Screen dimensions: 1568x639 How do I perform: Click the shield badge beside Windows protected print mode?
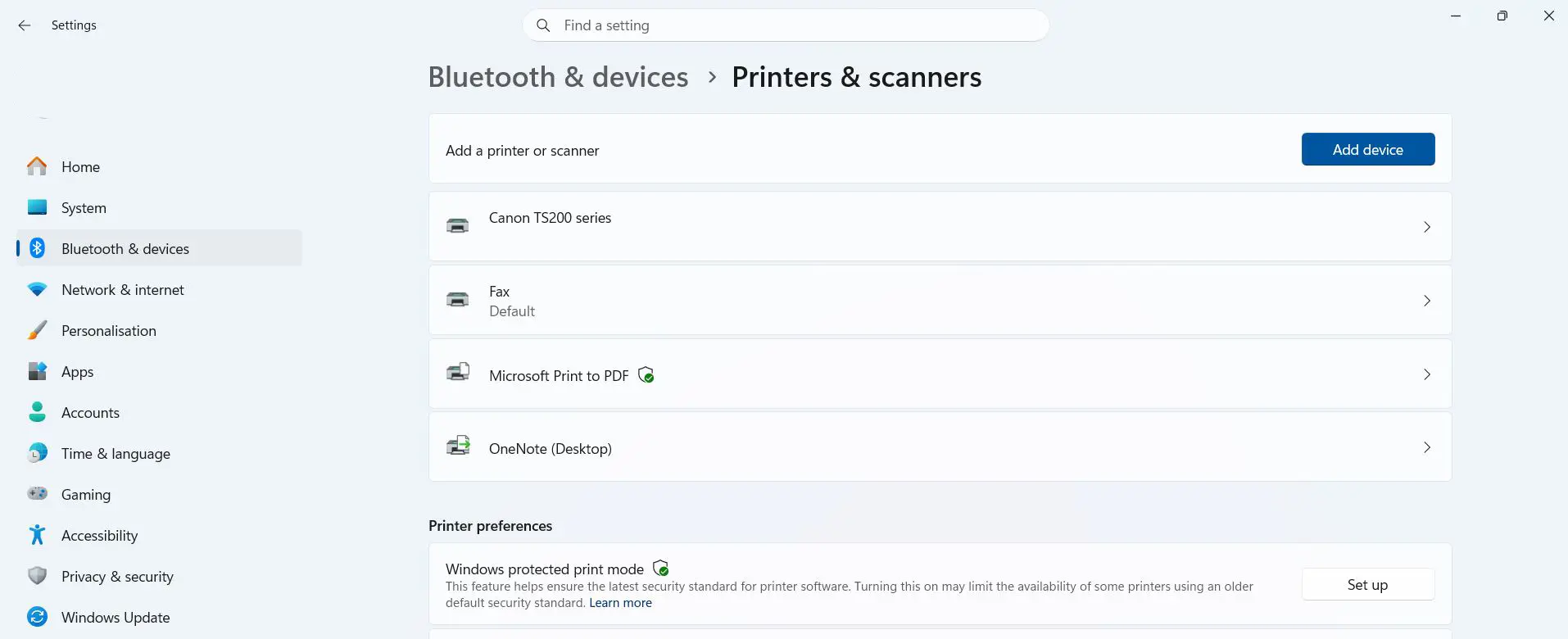(661, 568)
